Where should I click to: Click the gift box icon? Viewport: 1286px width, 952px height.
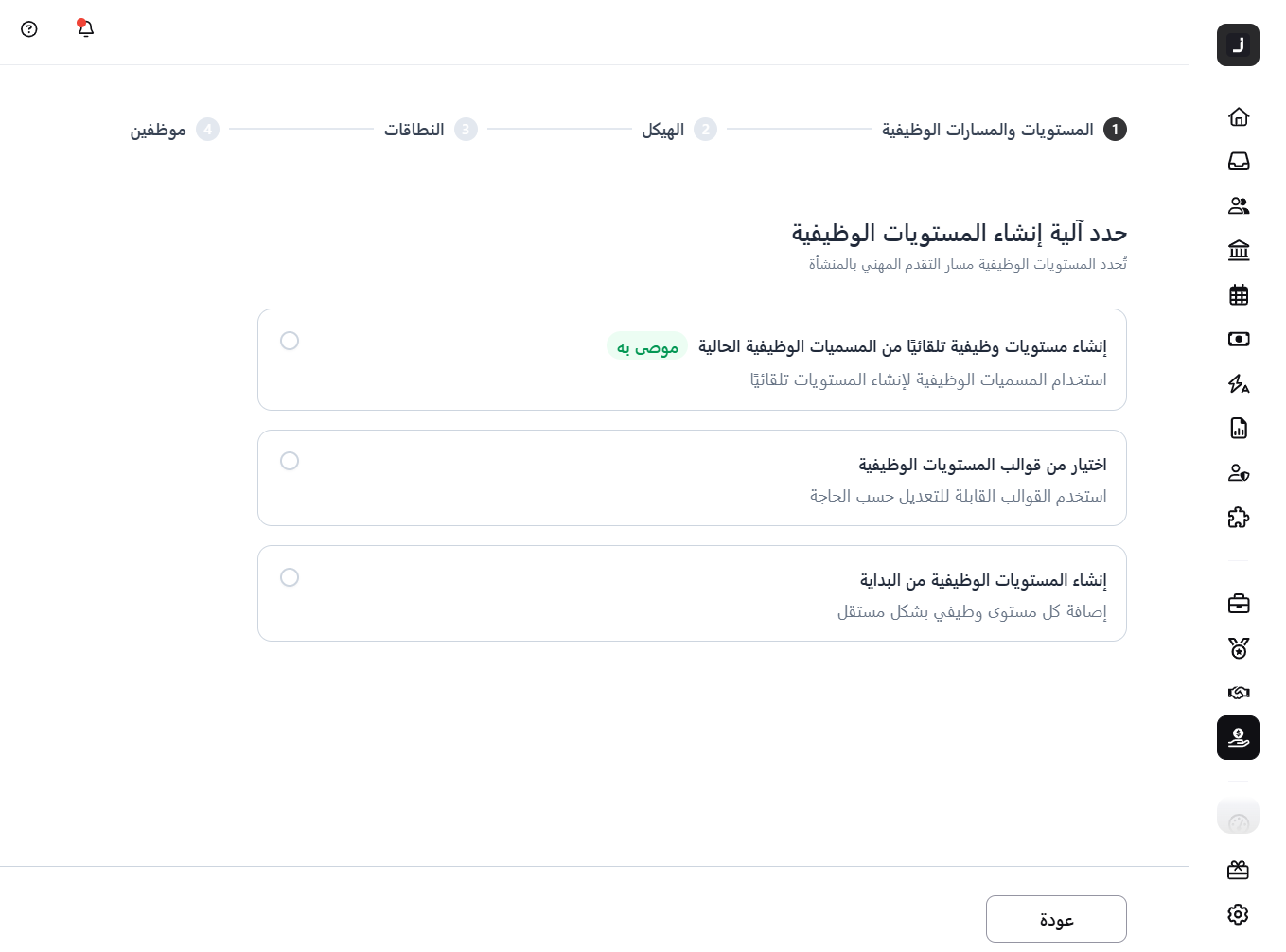[x=1238, y=870]
